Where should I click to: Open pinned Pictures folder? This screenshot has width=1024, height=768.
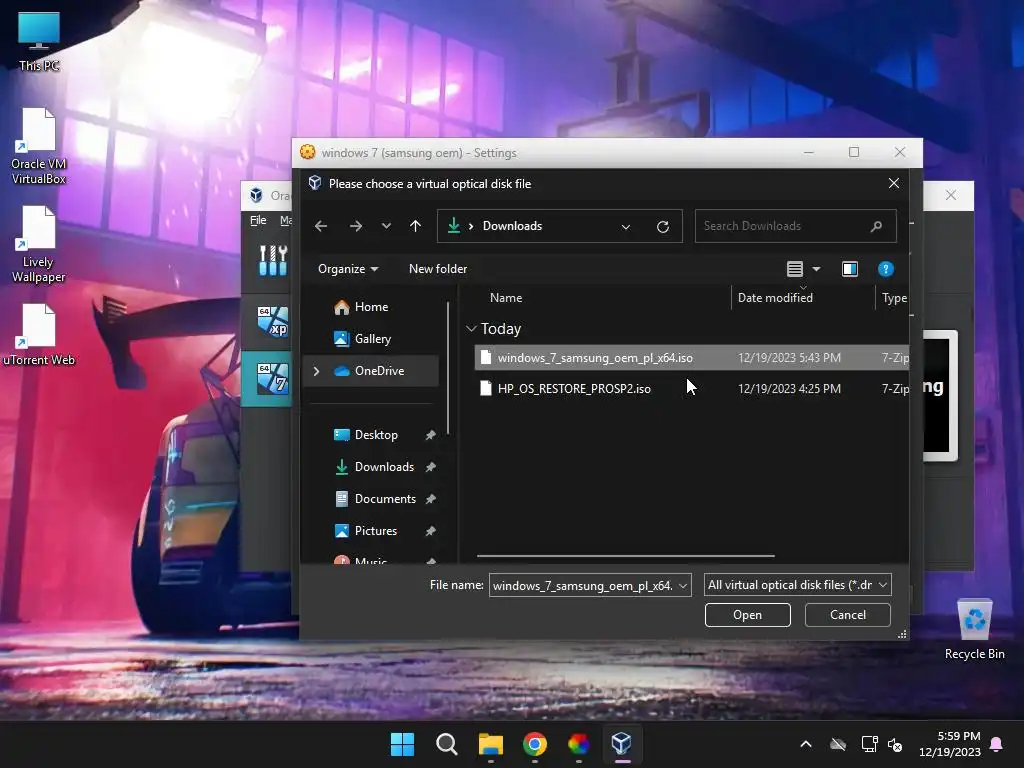click(x=376, y=531)
